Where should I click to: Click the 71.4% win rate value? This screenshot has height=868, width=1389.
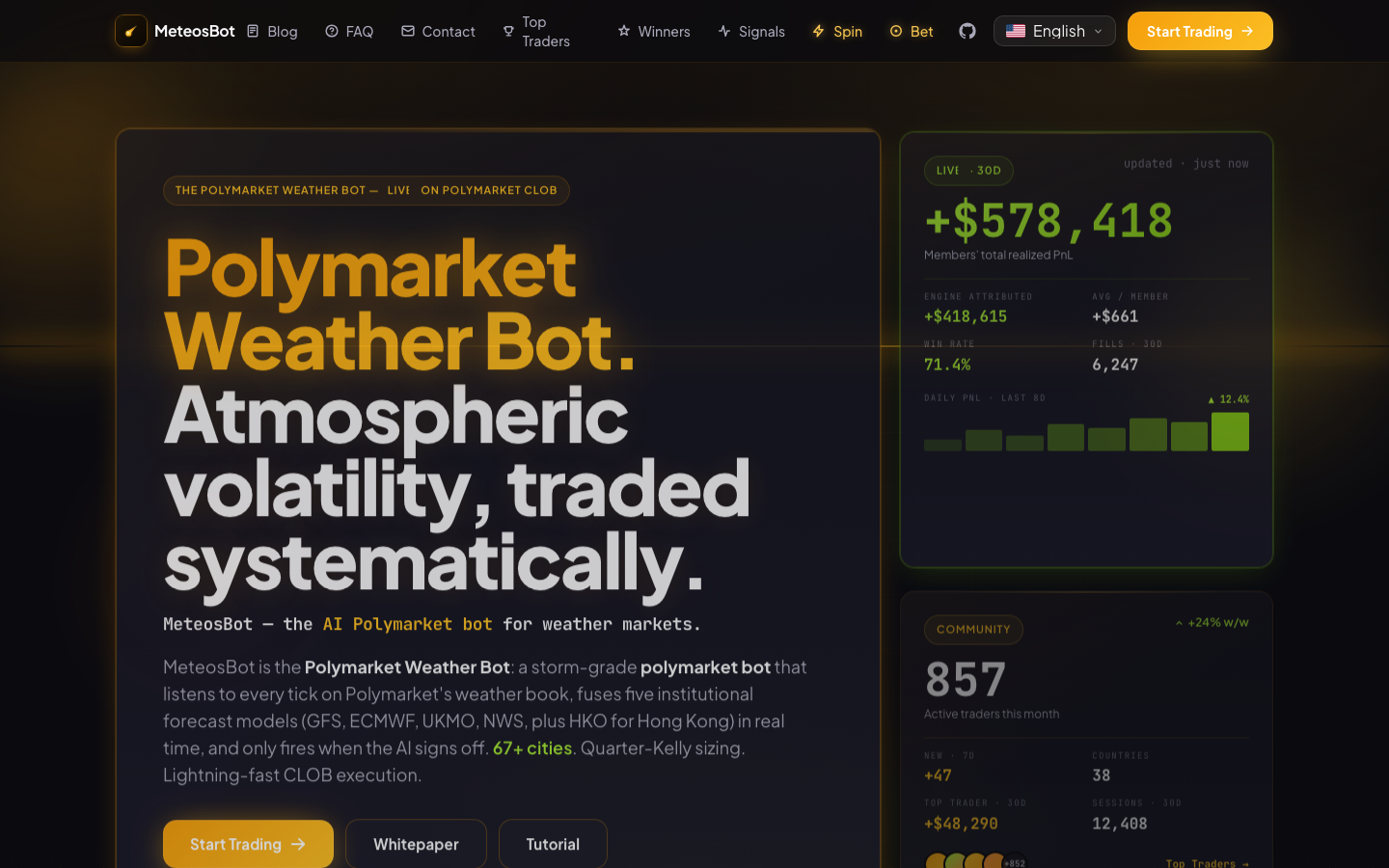(x=947, y=365)
